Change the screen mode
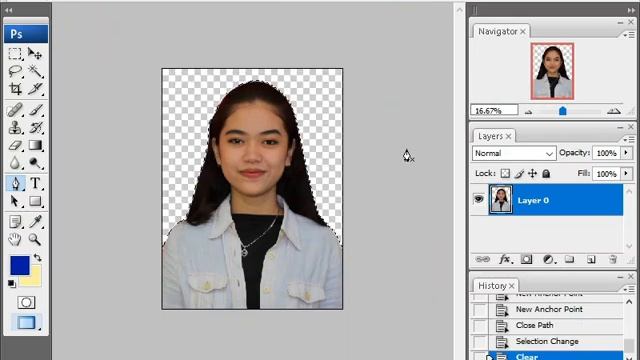Image resolution: width=640 pixels, height=360 pixels. pos(26,322)
